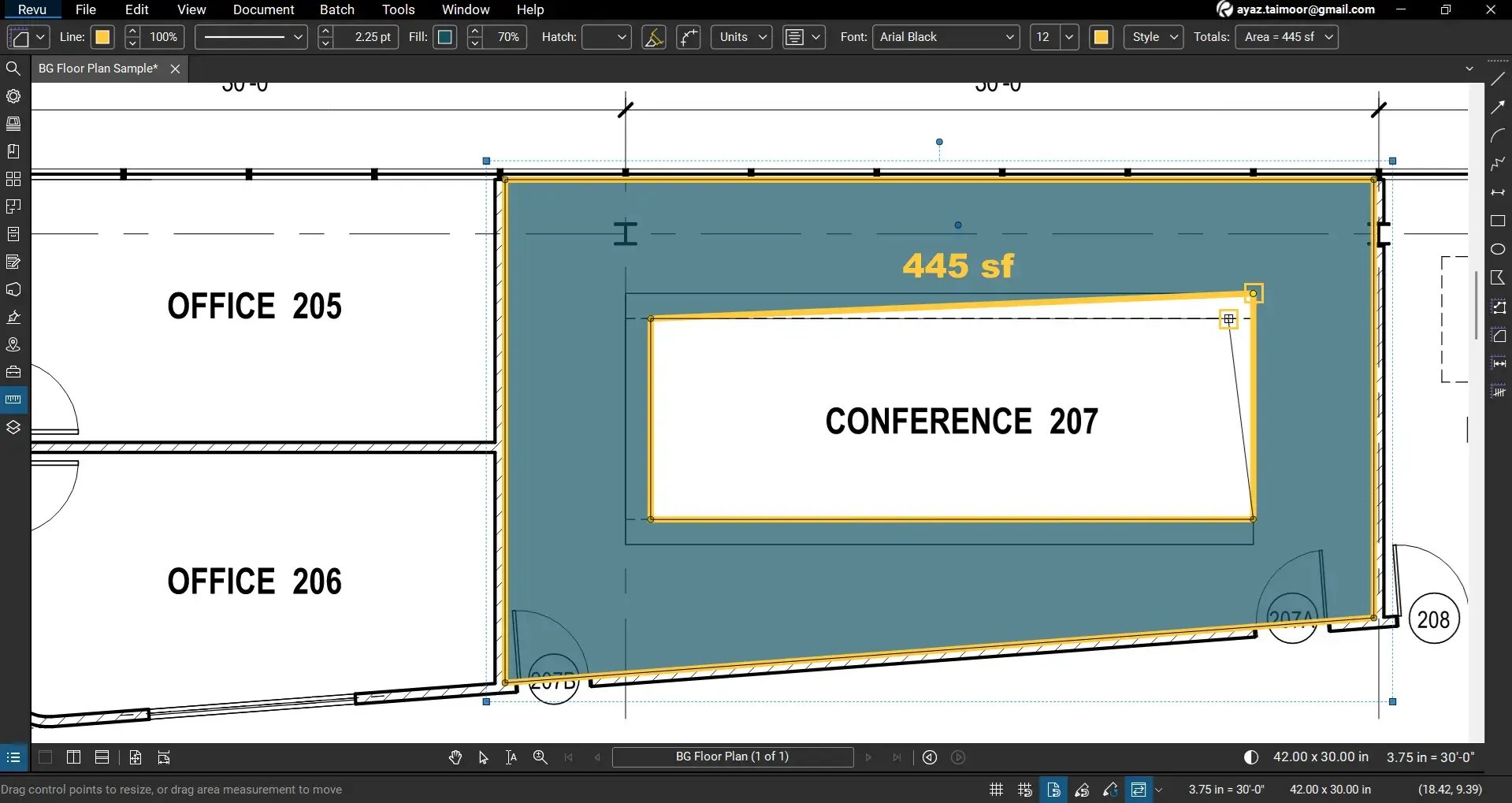1512x803 pixels.
Task: Select the Arc markup tool
Action: tap(1498, 136)
